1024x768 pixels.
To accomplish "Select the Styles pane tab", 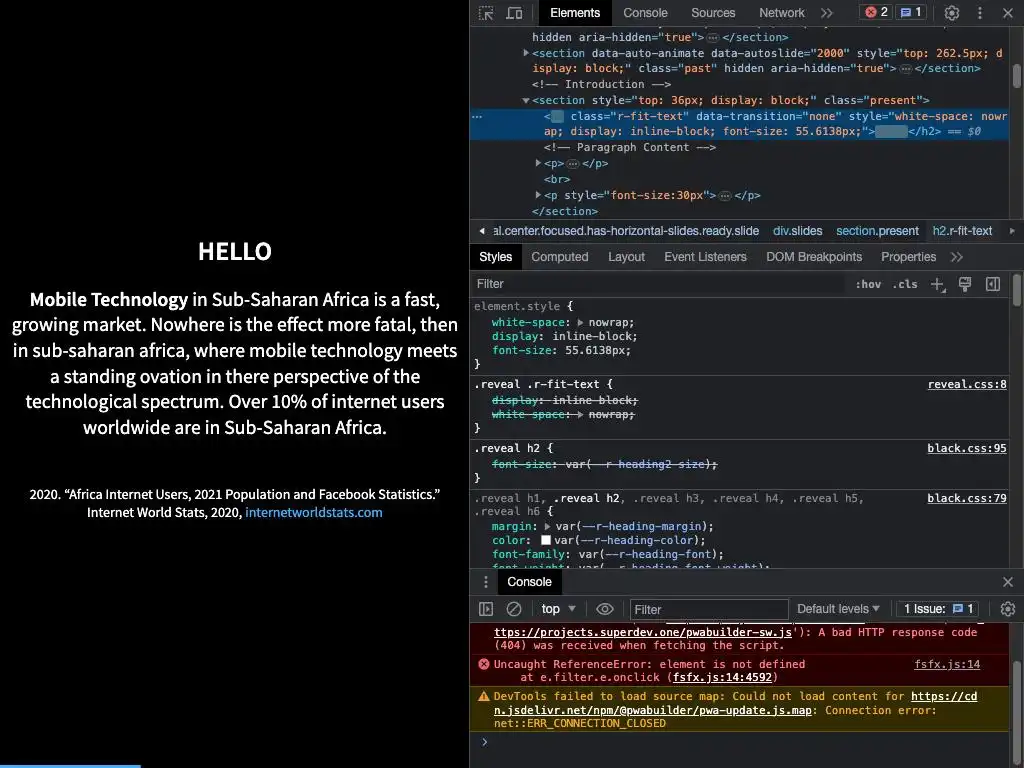I will (496, 257).
